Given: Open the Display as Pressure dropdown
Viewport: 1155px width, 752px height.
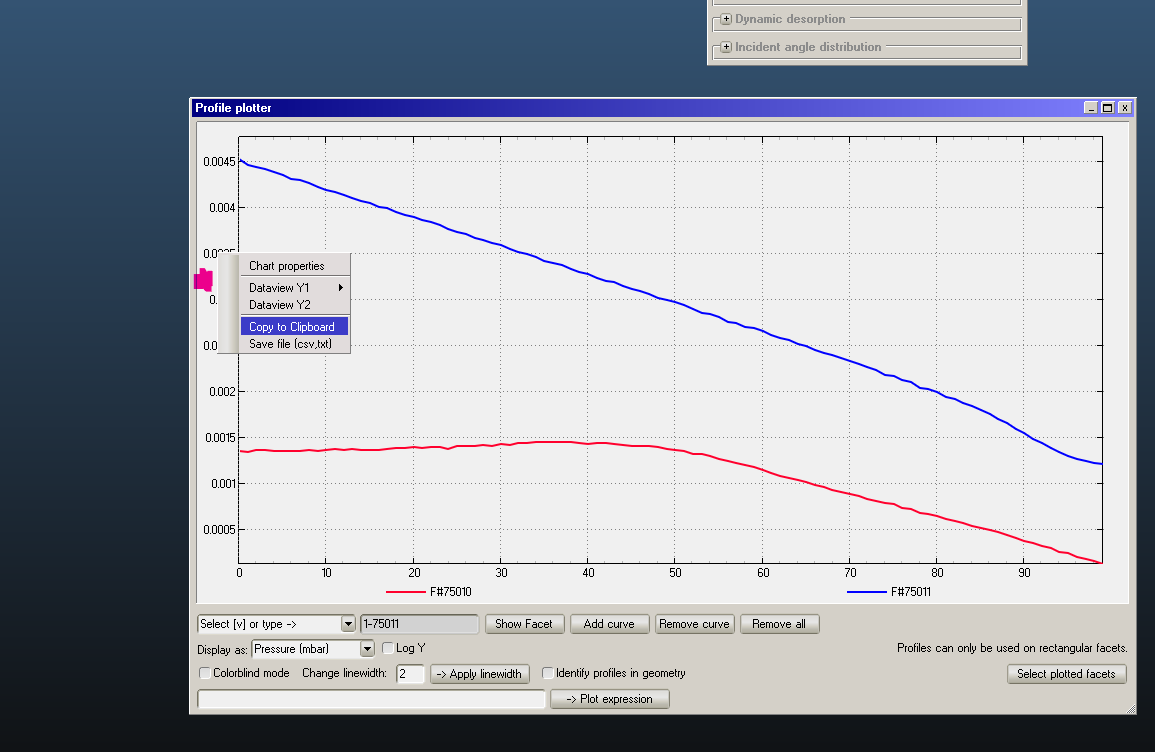Looking at the screenshot, I should click(367, 649).
